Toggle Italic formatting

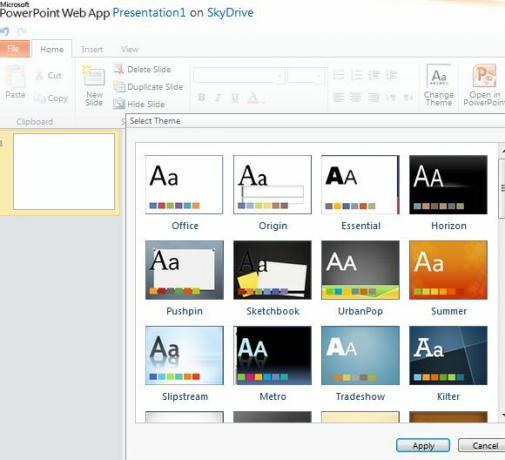pos(218,97)
